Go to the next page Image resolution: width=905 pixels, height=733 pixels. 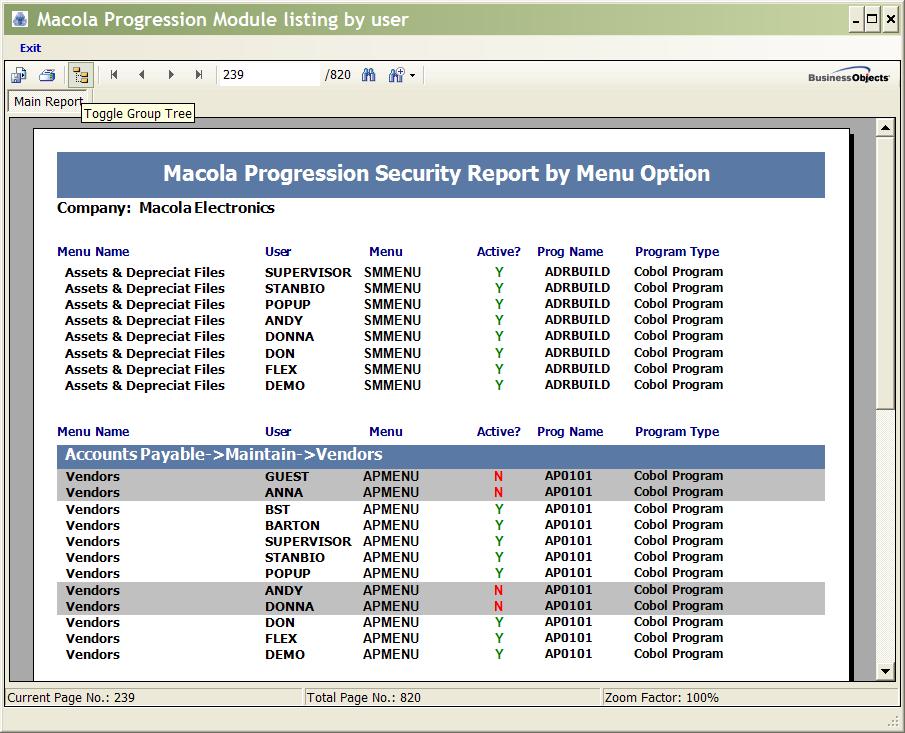(171, 74)
